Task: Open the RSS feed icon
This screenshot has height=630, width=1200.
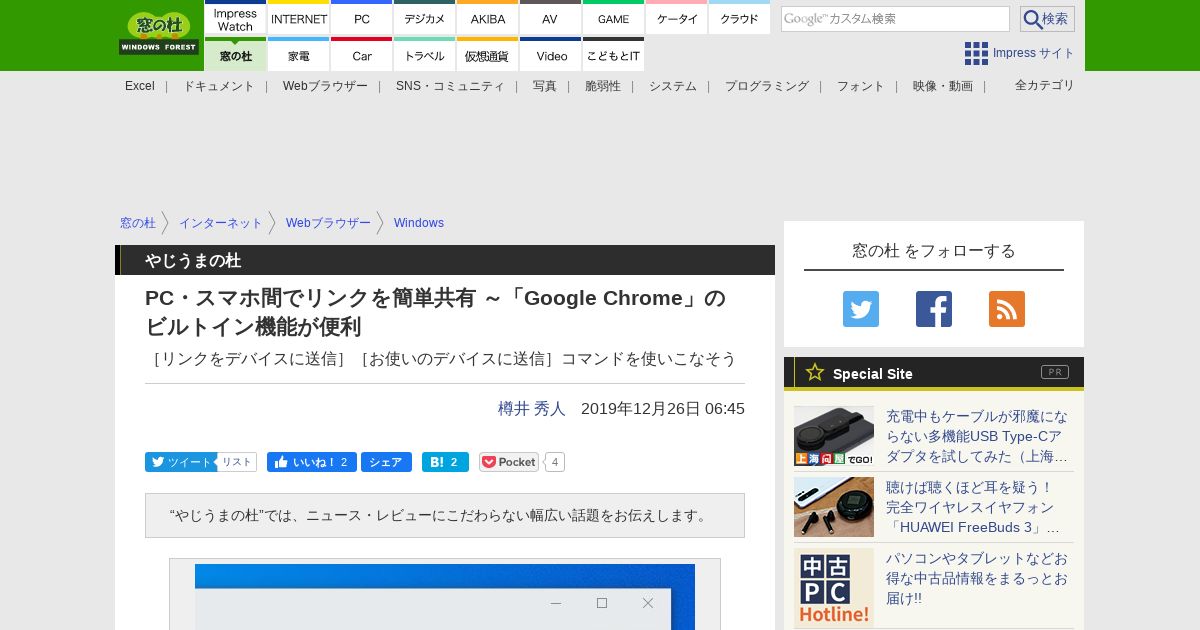Action: pyautogui.click(x=1007, y=309)
